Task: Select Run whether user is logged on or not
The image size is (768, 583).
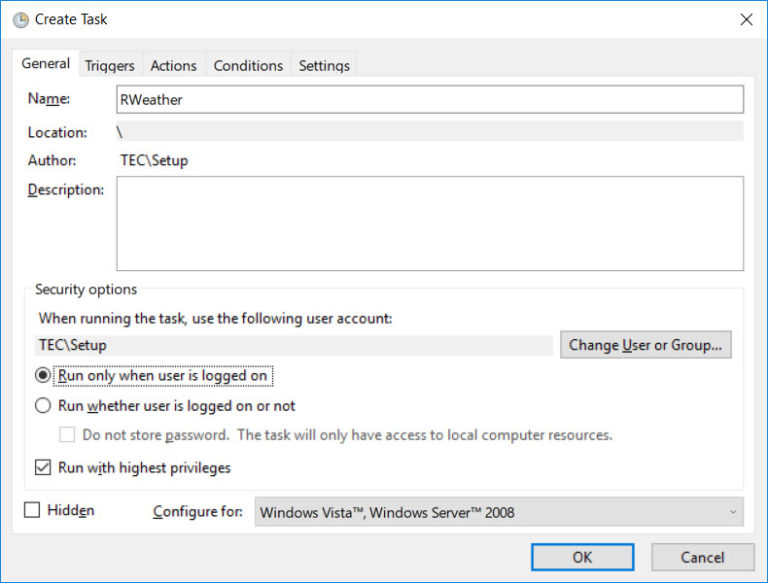Action: coord(43,406)
